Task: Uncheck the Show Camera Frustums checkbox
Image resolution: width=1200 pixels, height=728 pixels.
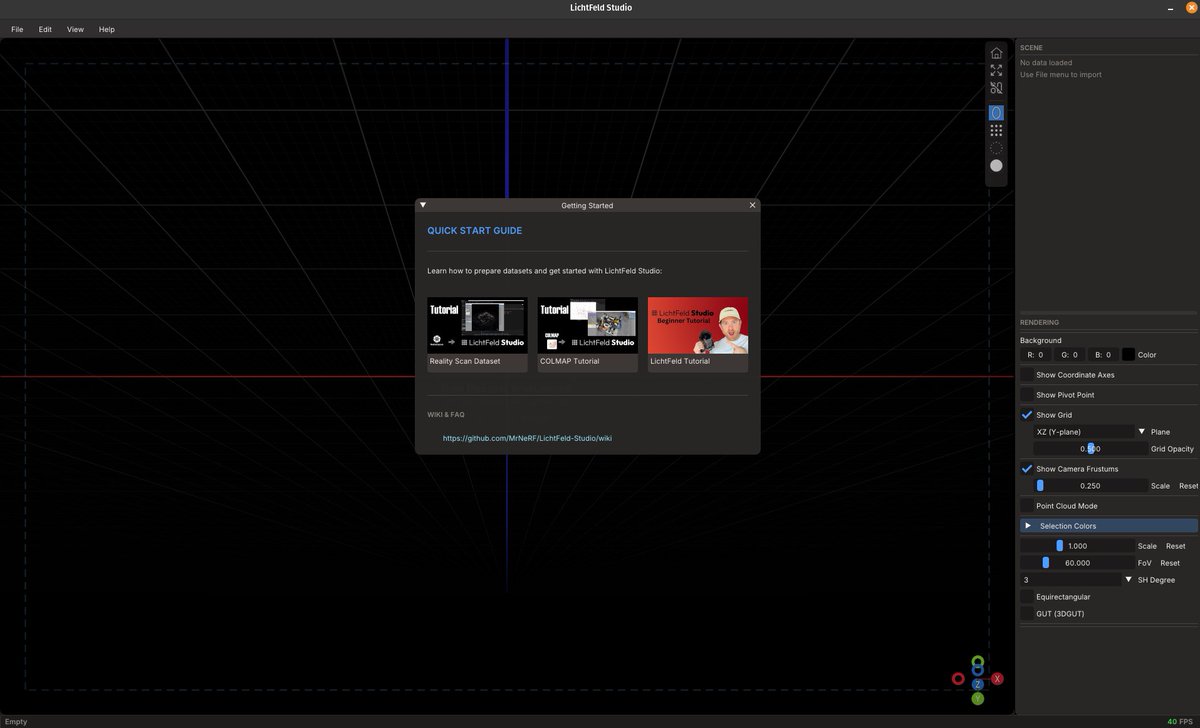Action: [1027, 469]
